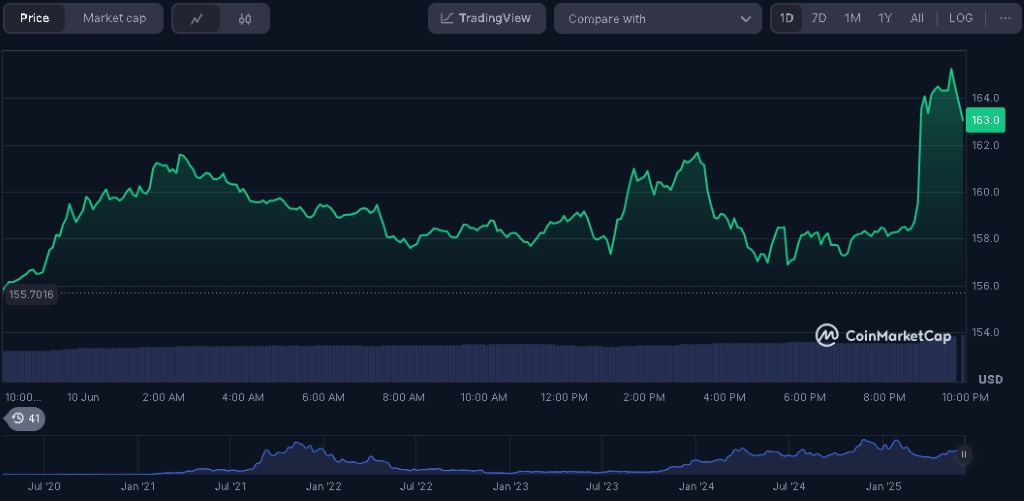Image resolution: width=1024 pixels, height=501 pixels.
Task: Click the current price label 163.0
Action: click(986, 121)
